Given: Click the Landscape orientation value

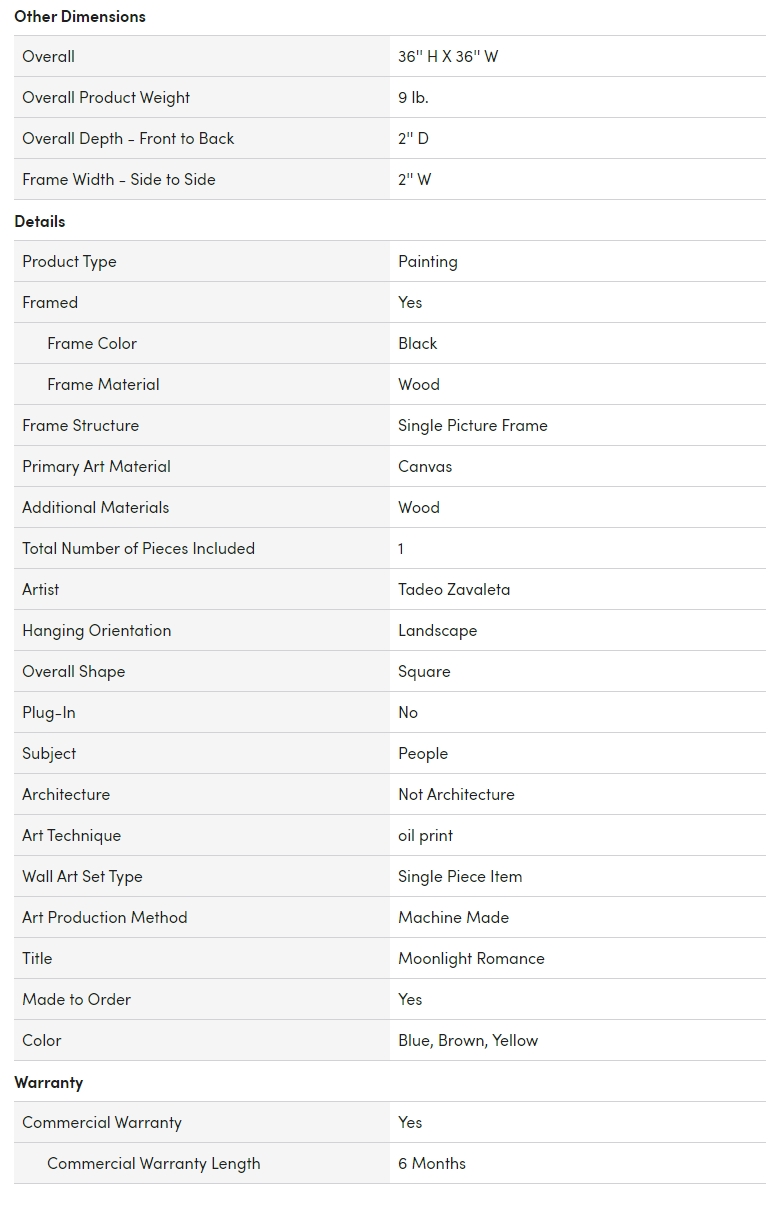Looking at the screenshot, I should click(x=437, y=630).
